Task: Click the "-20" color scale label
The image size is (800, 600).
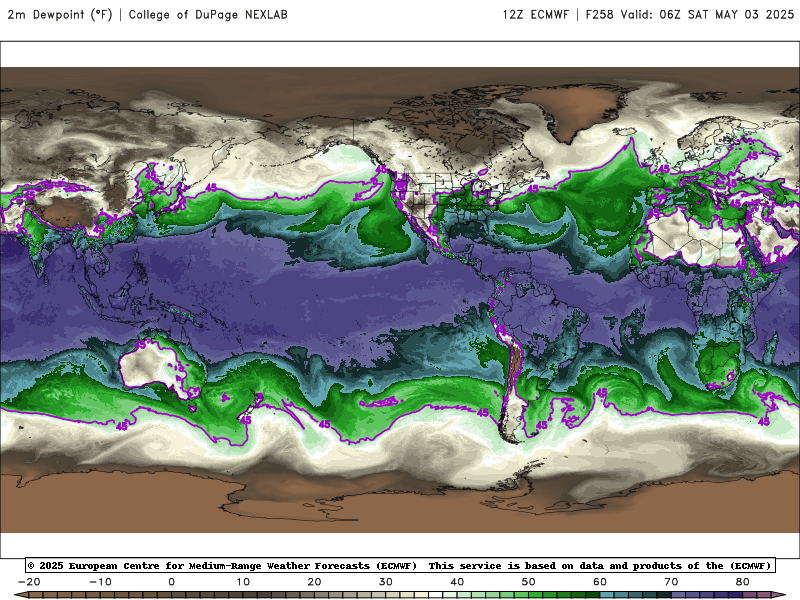Action: click(29, 582)
